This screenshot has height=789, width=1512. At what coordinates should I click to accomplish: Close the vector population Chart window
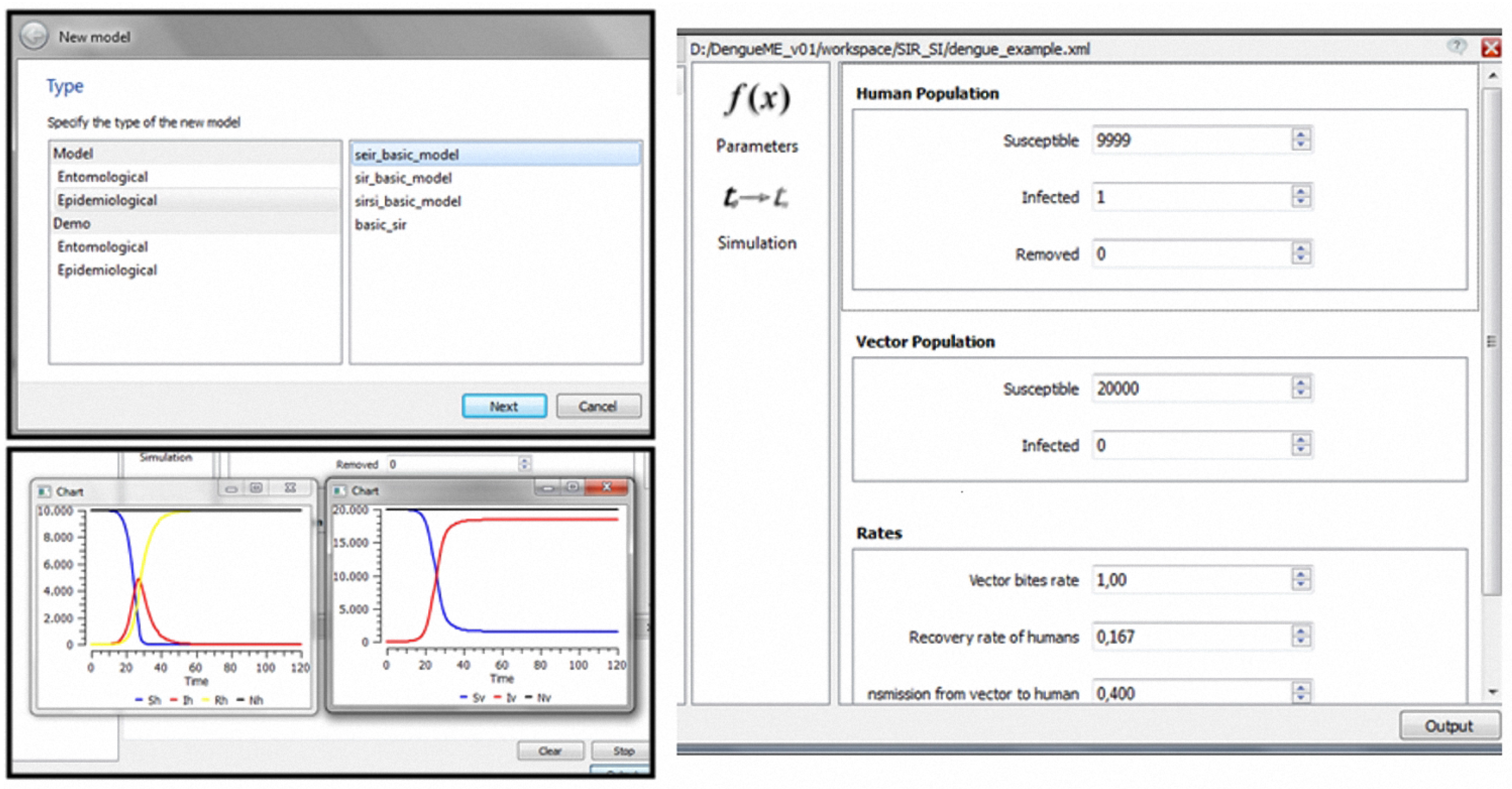pos(607,487)
